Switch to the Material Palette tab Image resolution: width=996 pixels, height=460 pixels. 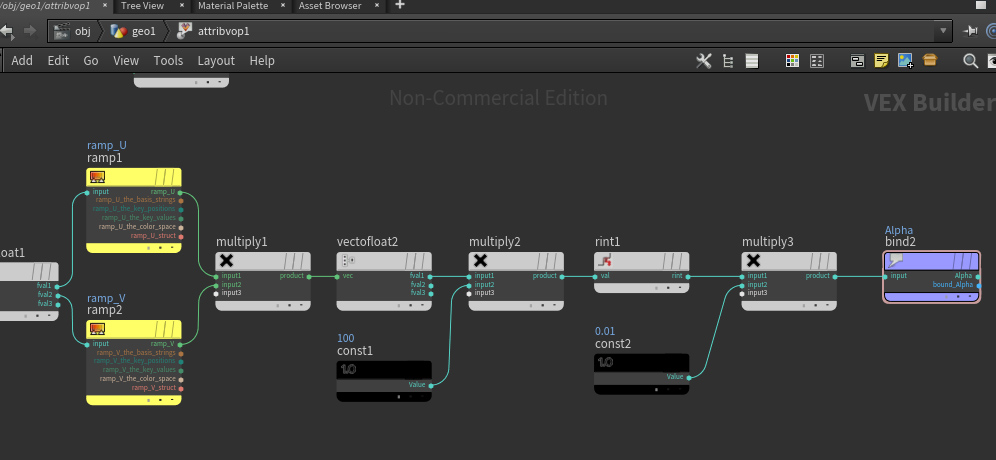tap(233, 6)
